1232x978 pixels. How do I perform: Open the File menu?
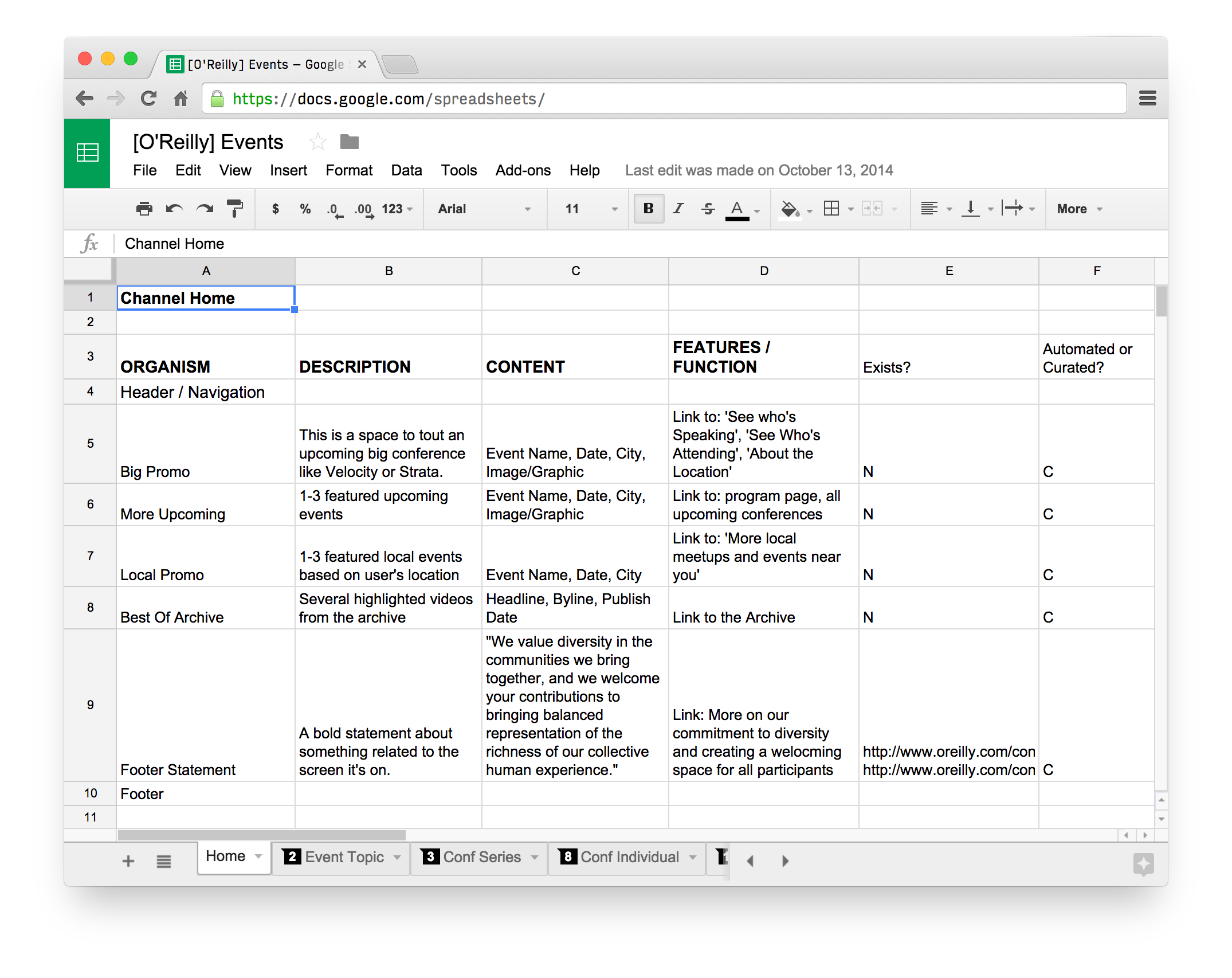144,170
